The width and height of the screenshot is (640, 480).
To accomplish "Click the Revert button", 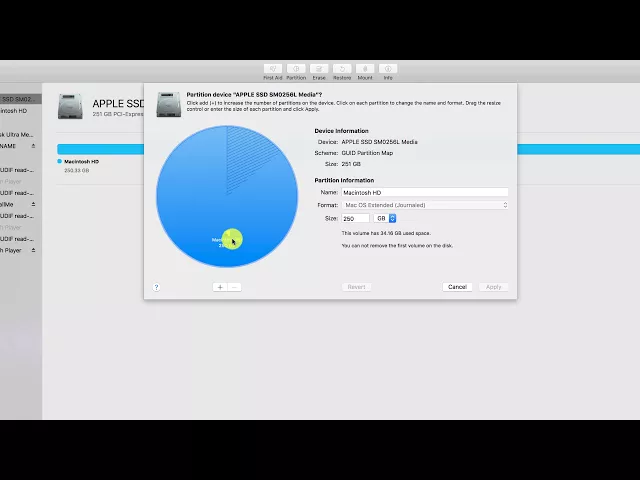I will [355, 287].
